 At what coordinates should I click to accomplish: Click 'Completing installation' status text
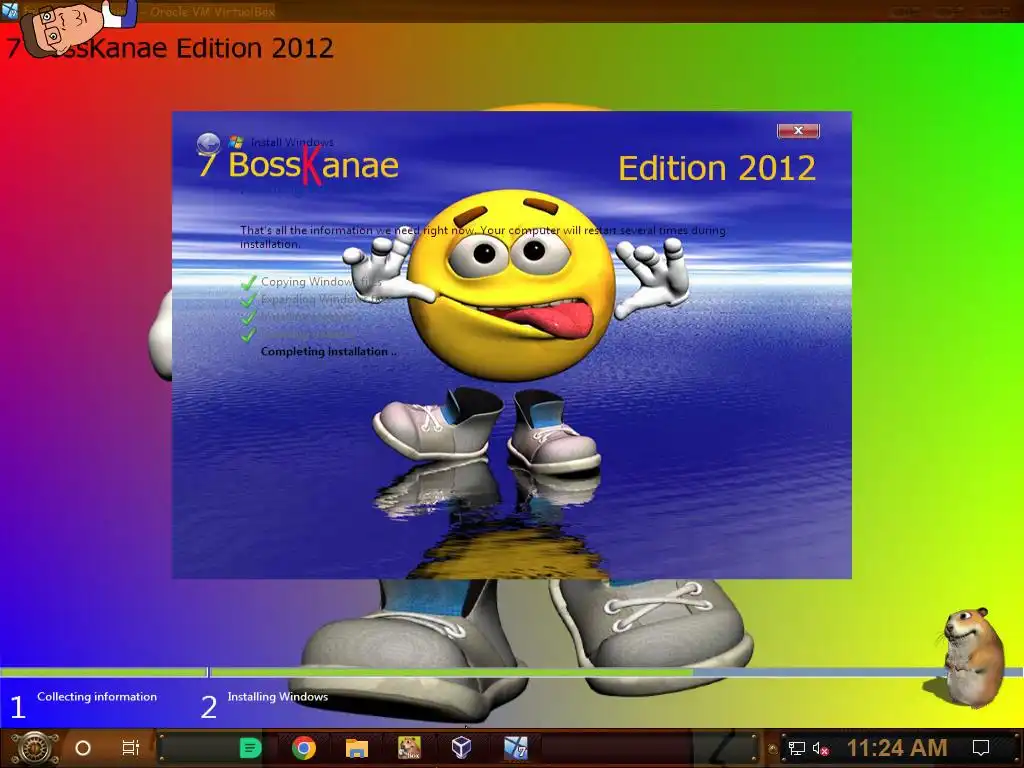[328, 351]
